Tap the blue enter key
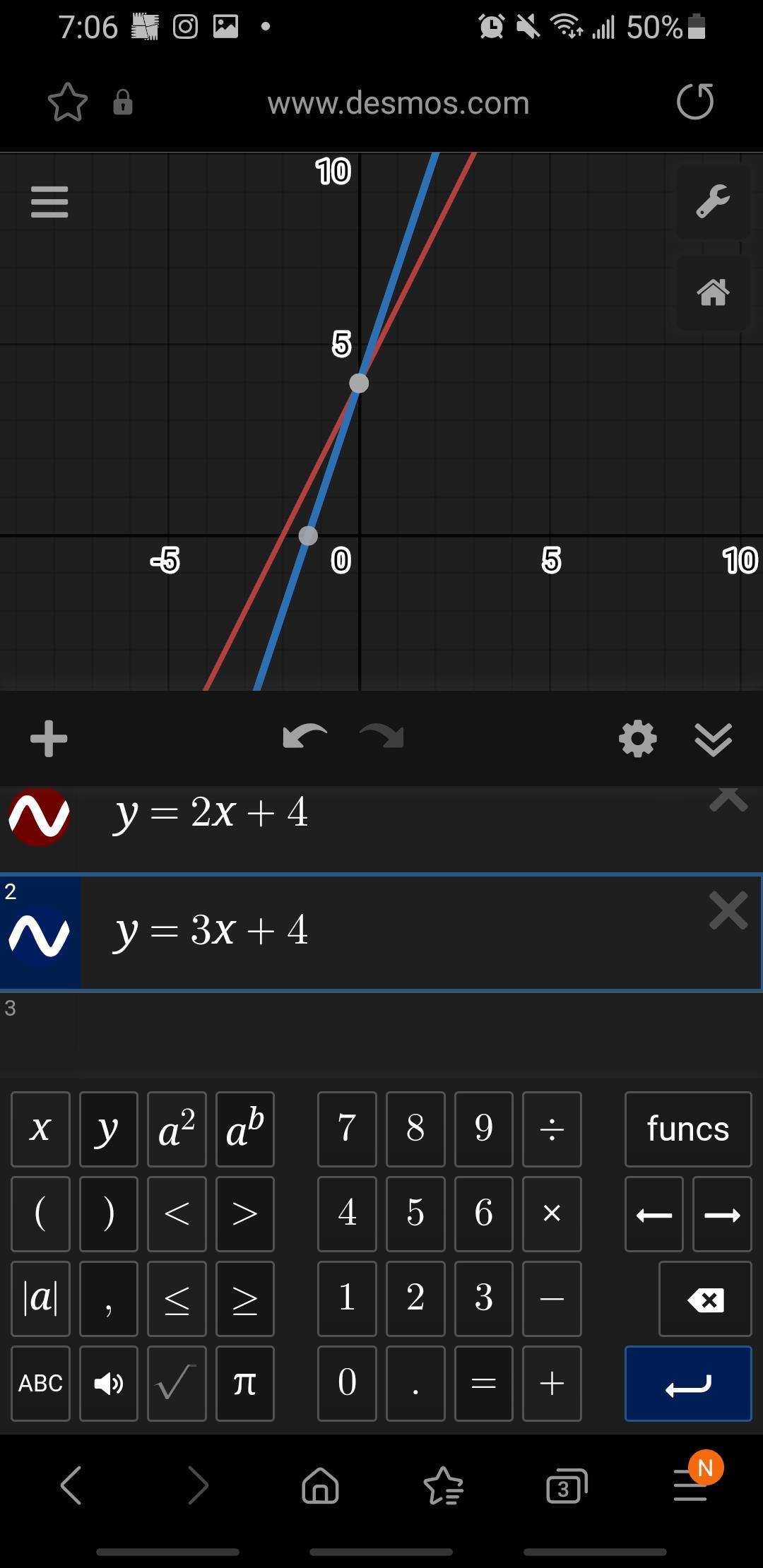Image resolution: width=763 pixels, height=1568 pixels. pos(687,1383)
